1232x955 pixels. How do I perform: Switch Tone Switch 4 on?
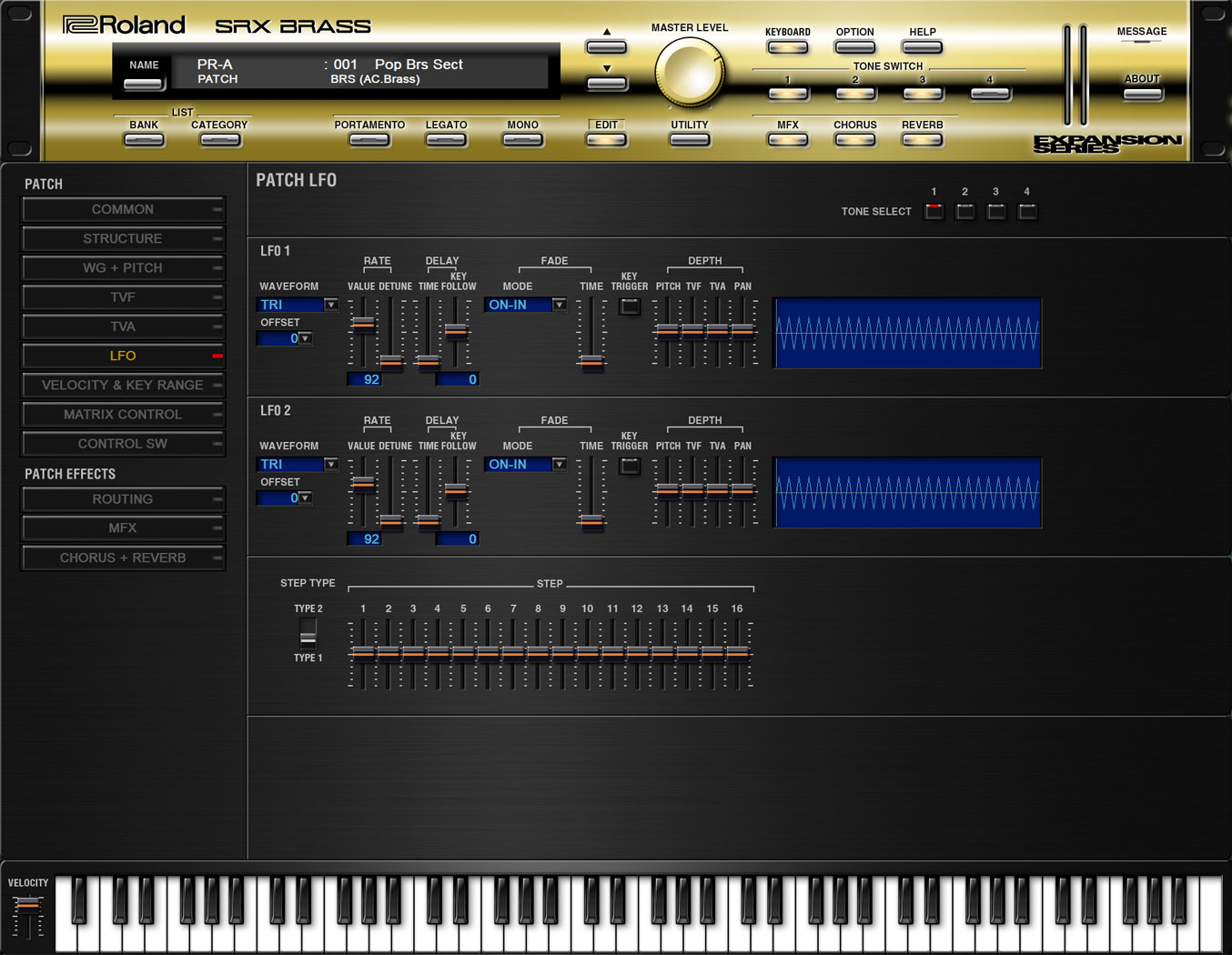pos(989,94)
